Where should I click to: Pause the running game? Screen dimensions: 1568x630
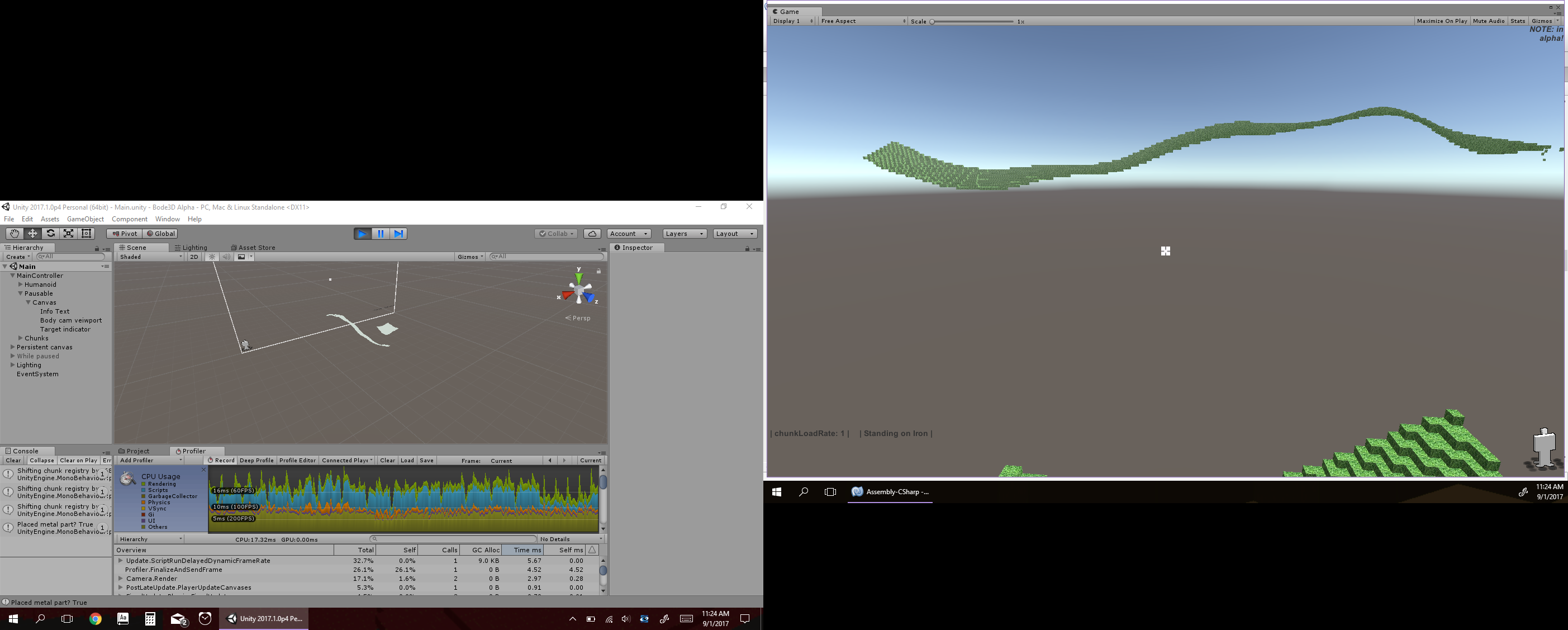coord(381,234)
